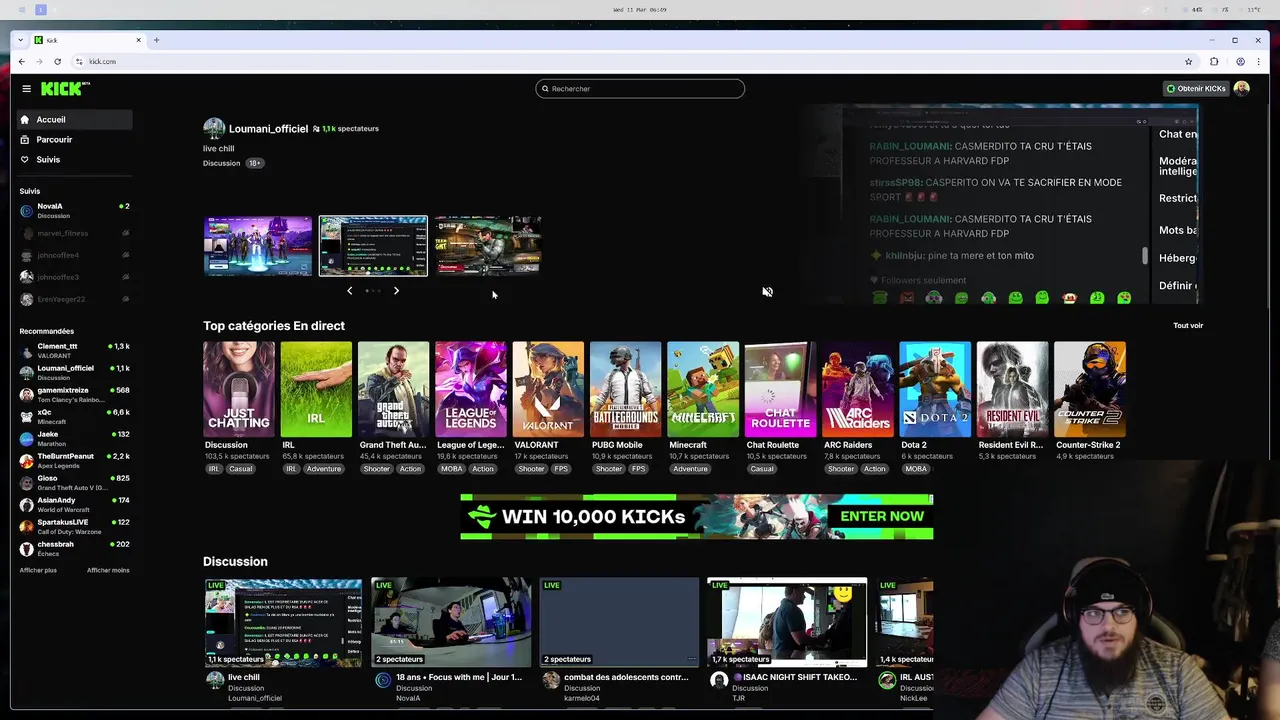Open offline channel ErenYaeger22

74,299
